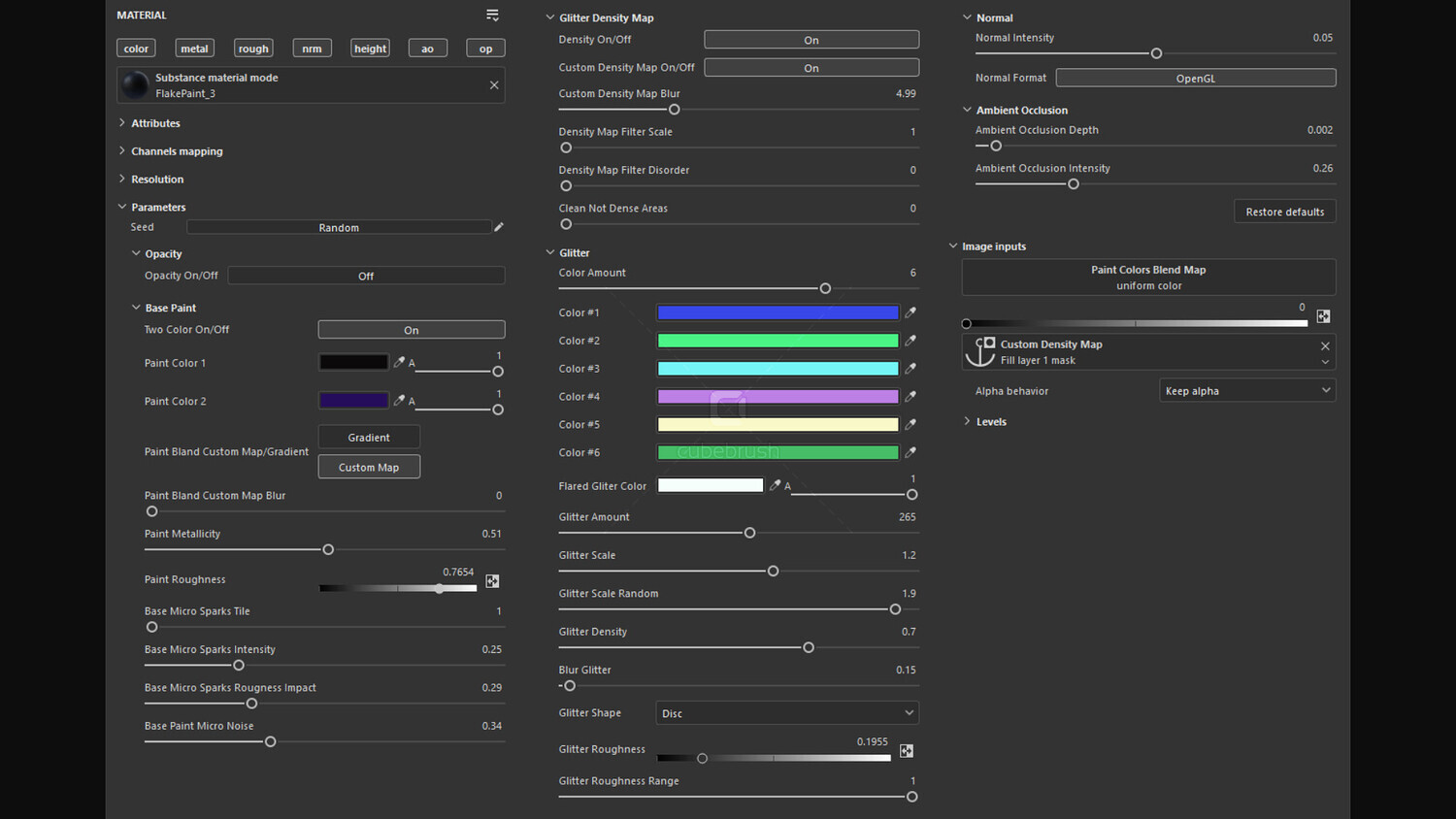Collapse the Glitter group
Image resolution: width=1456 pixels, height=819 pixels.
[550, 252]
